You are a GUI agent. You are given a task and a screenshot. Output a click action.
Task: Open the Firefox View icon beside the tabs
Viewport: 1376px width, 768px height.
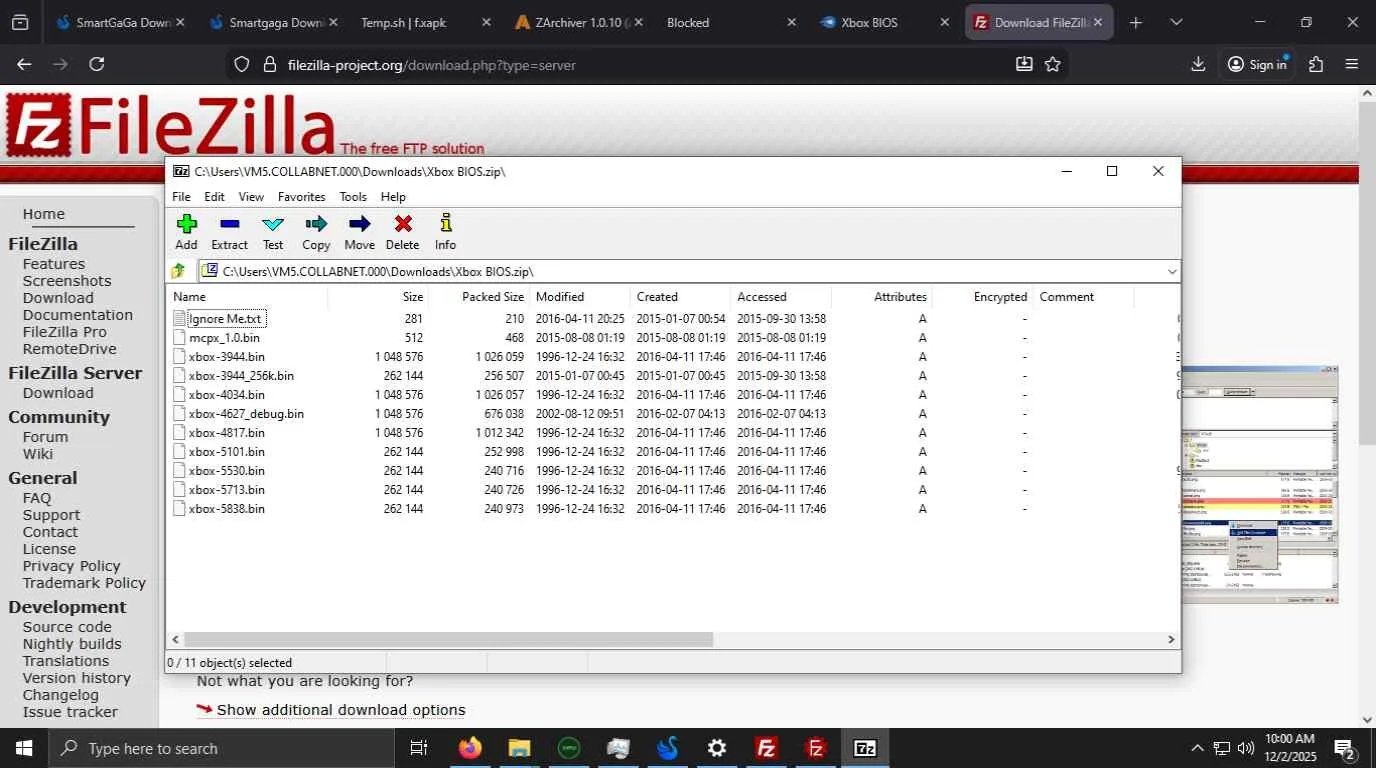click(19, 22)
